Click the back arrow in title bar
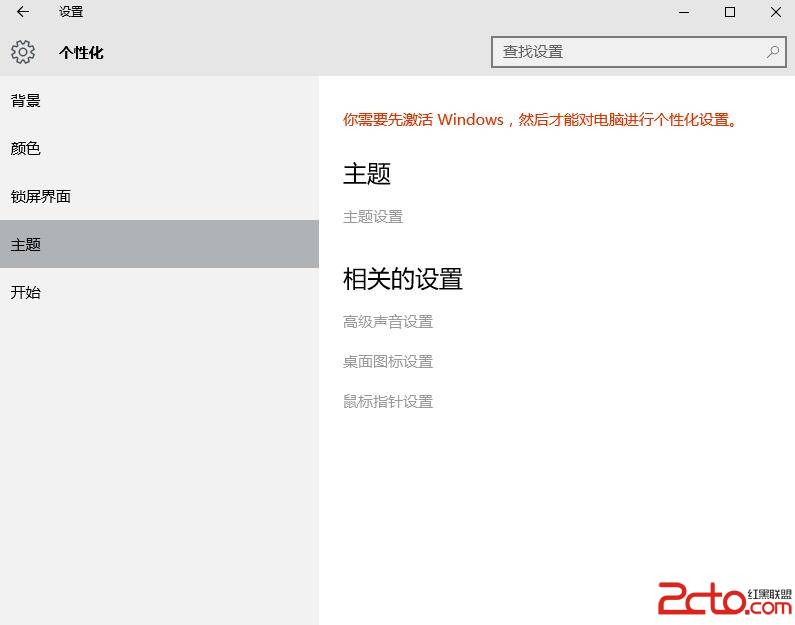This screenshot has width=795, height=625. coord(23,12)
